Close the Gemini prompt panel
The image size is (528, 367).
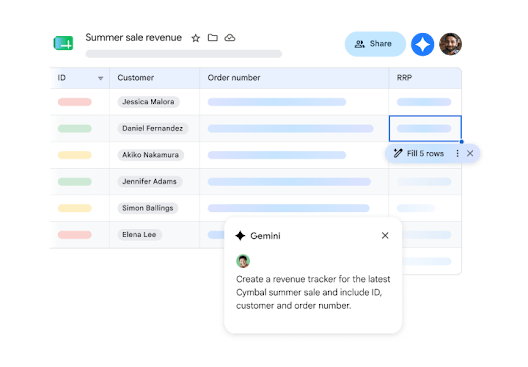[x=385, y=235]
